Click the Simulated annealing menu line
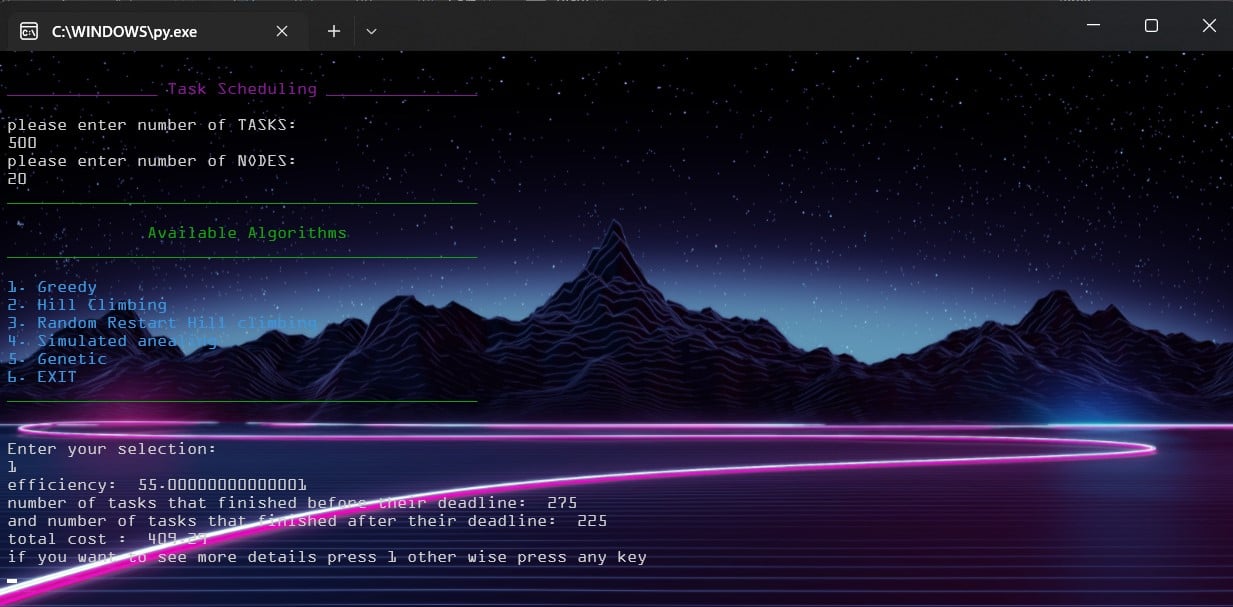This screenshot has width=1233, height=607. coord(112,341)
